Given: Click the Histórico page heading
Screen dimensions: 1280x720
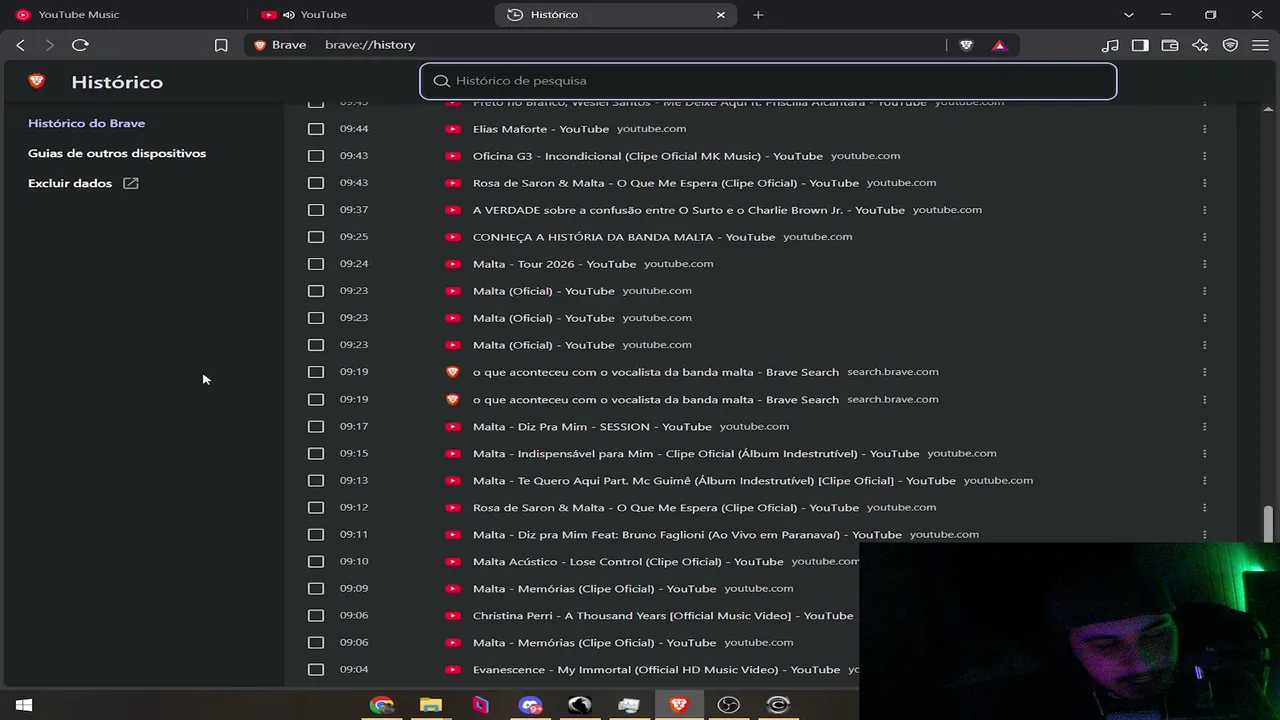Looking at the screenshot, I should coord(117,82).
